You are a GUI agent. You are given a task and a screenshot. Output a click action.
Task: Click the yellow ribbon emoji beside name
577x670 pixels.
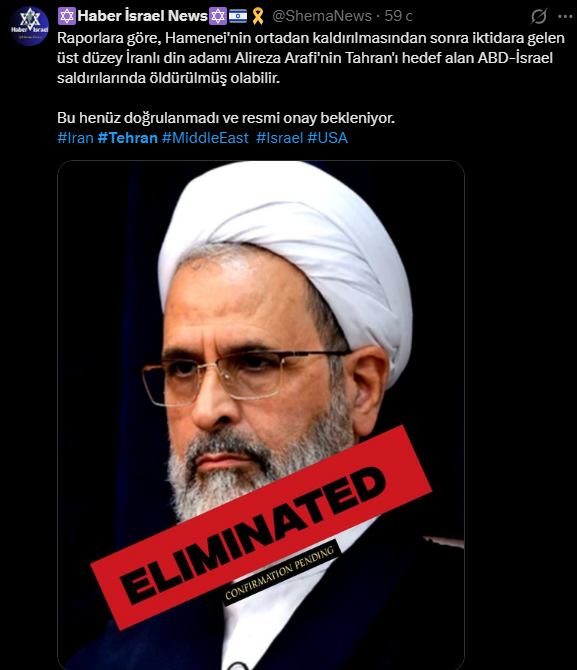[x=257, y=16]
